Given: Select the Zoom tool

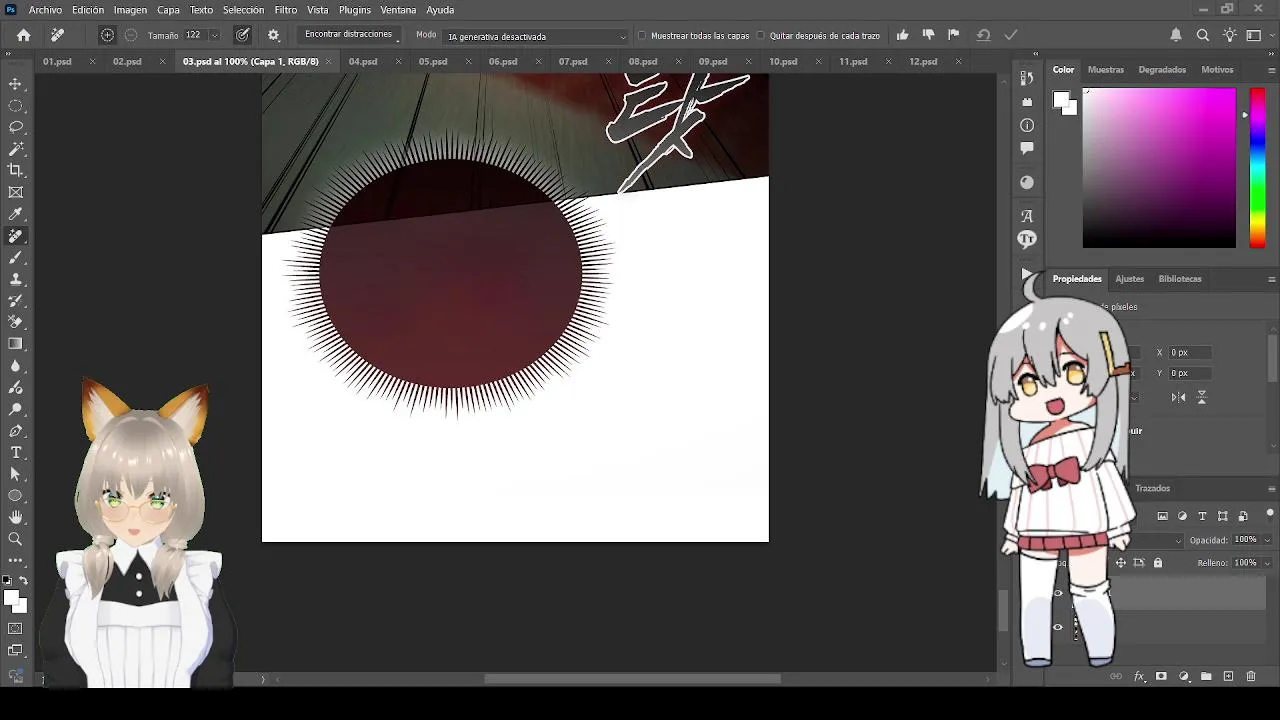Looking at the screenshot, I should tap(15, 539).
